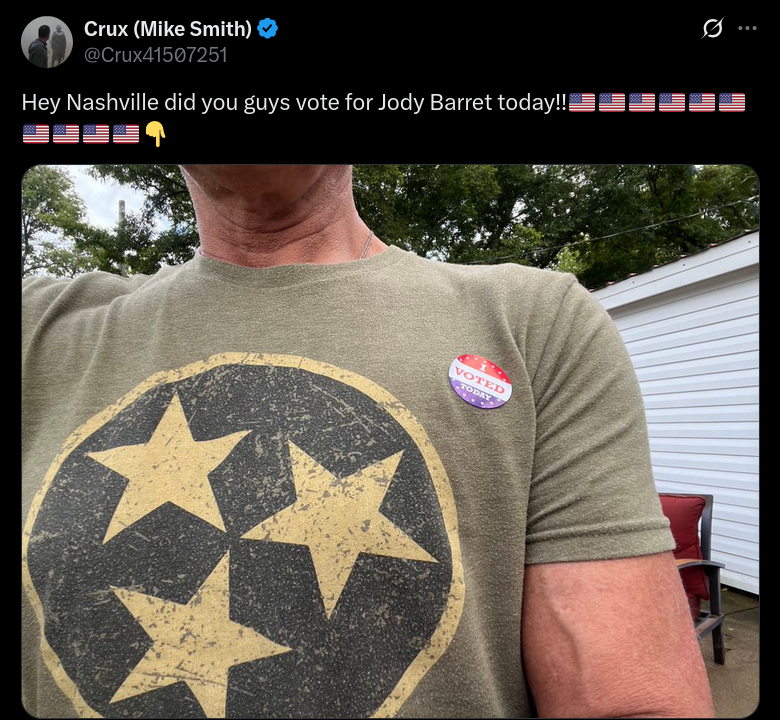
Task: Open the @Crux41507251 handle link
Action: [156, 55]
